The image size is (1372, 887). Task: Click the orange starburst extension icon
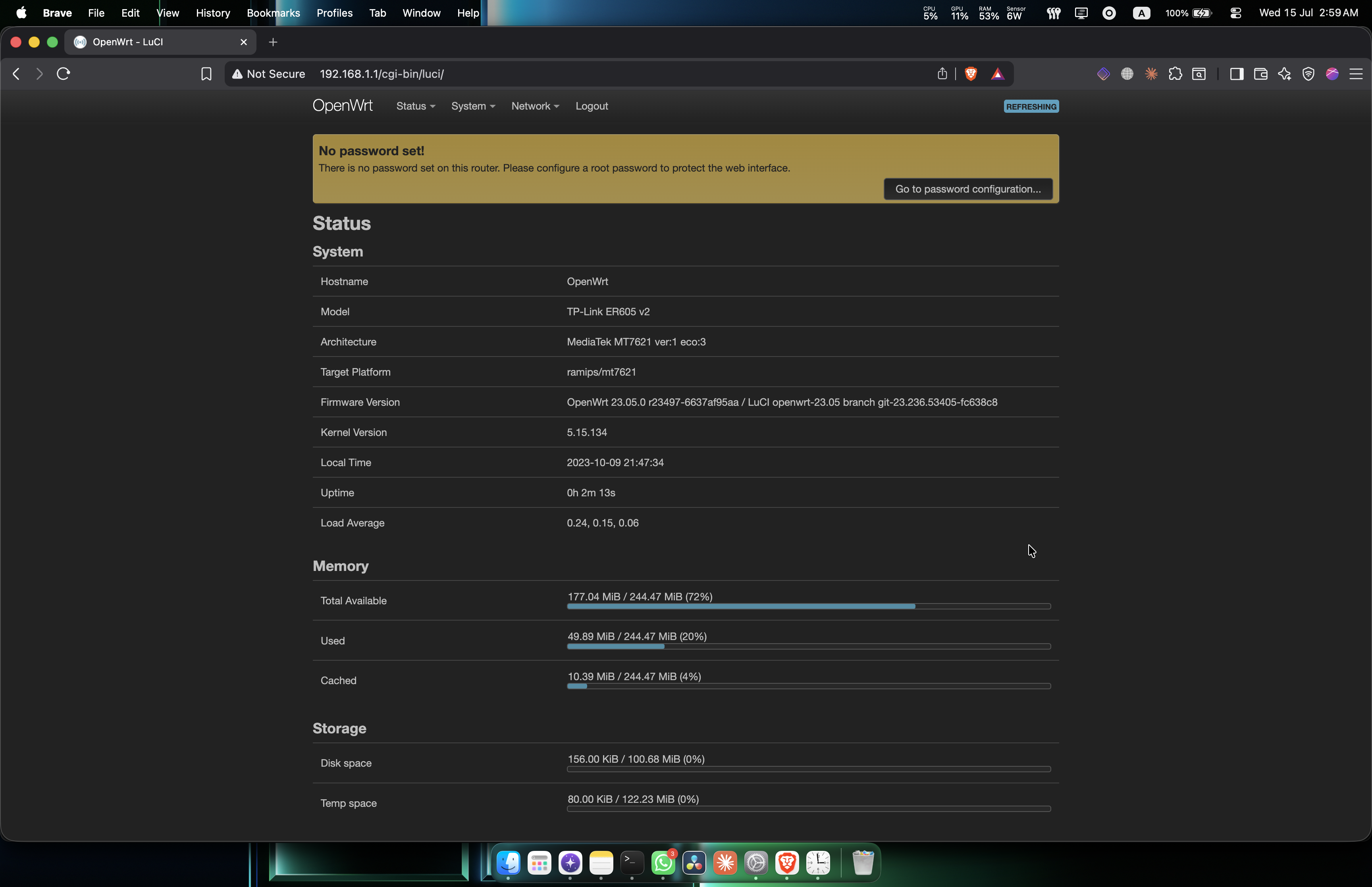click(x=1151, y=74)
